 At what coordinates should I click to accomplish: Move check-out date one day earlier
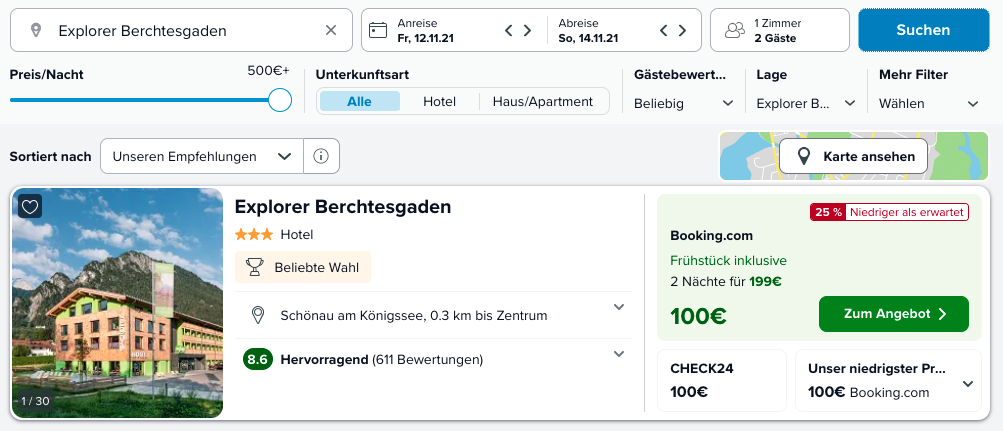tap(664, 30)
